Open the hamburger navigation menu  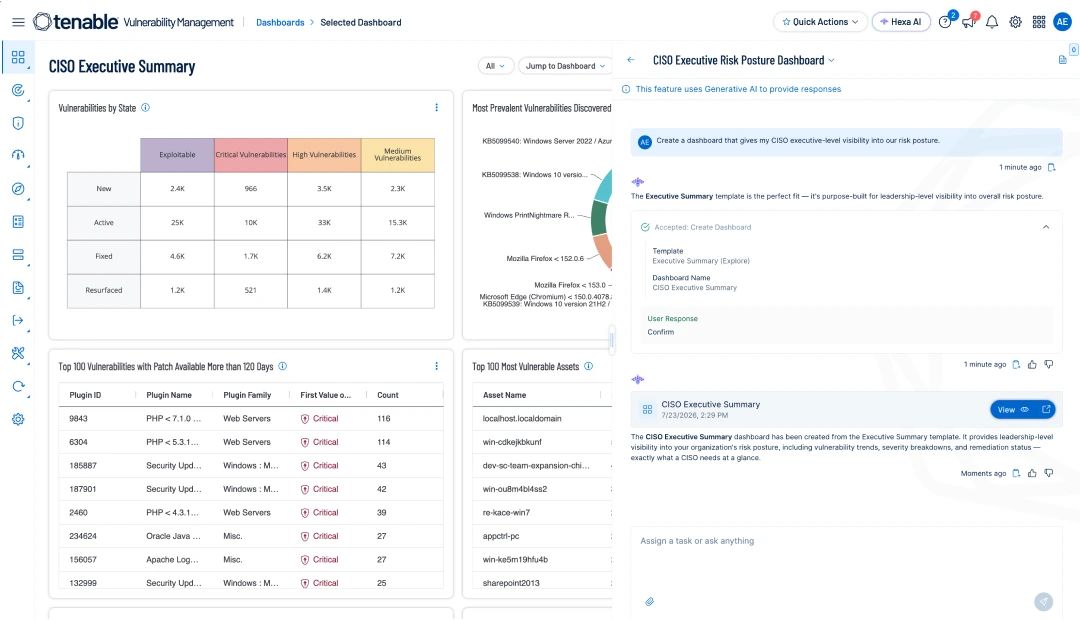coord(19,22)
